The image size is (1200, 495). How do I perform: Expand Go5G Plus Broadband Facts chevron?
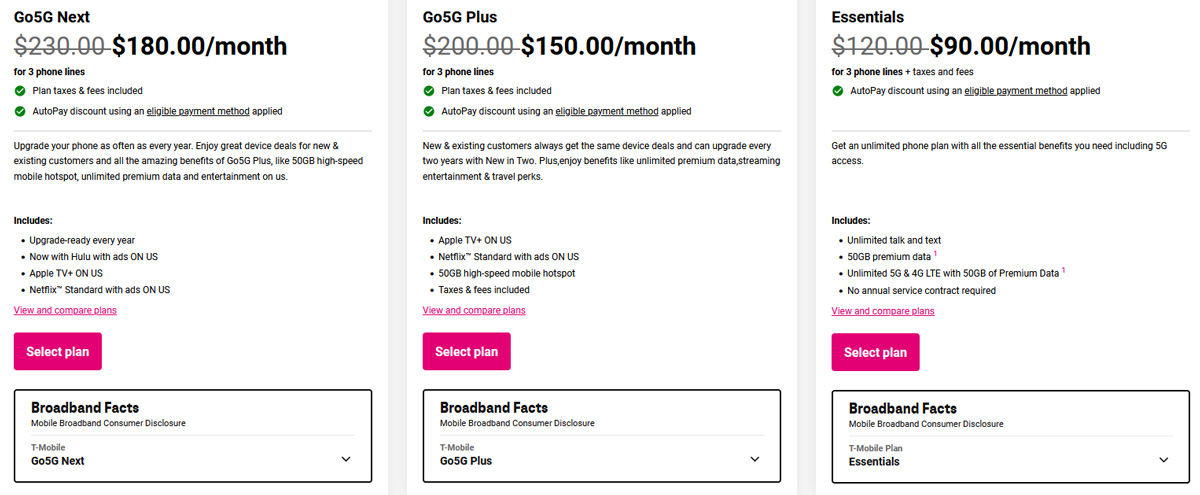coord(755,460)
